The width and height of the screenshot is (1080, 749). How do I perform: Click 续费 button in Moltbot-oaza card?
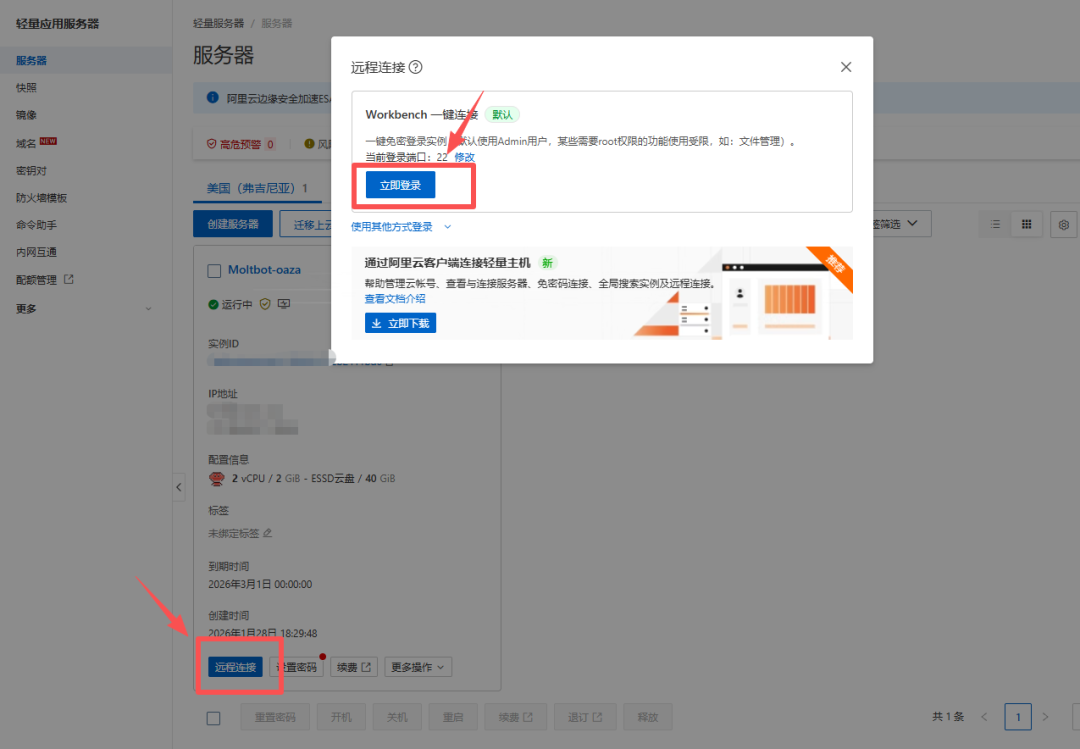point(353,667)
